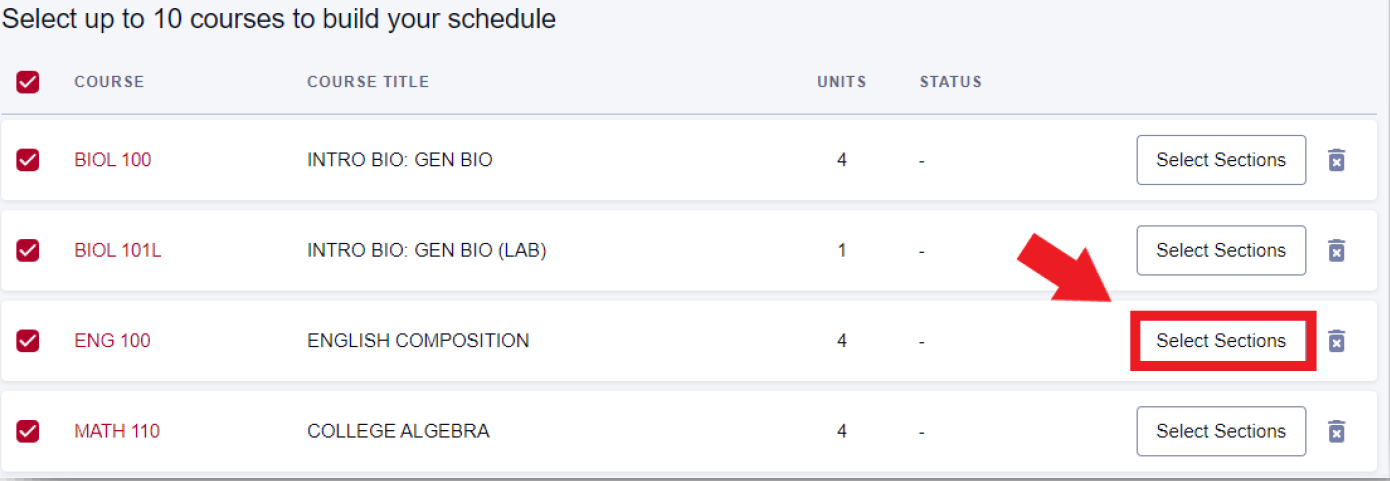This screenshot has height=481, width=1390.
Task: Uncheck the BIOL 101L checkbox
Action: click(x=28, y=250)
